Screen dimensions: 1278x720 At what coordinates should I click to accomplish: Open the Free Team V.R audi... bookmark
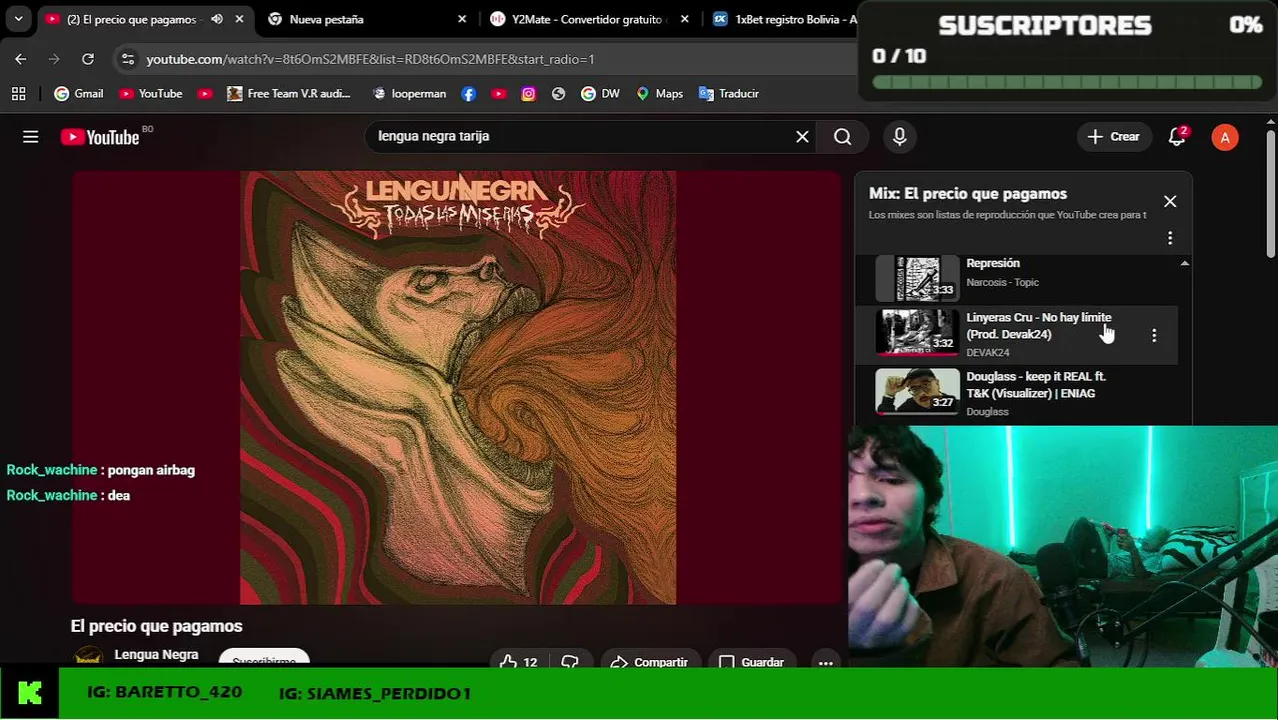click(289, 93)
